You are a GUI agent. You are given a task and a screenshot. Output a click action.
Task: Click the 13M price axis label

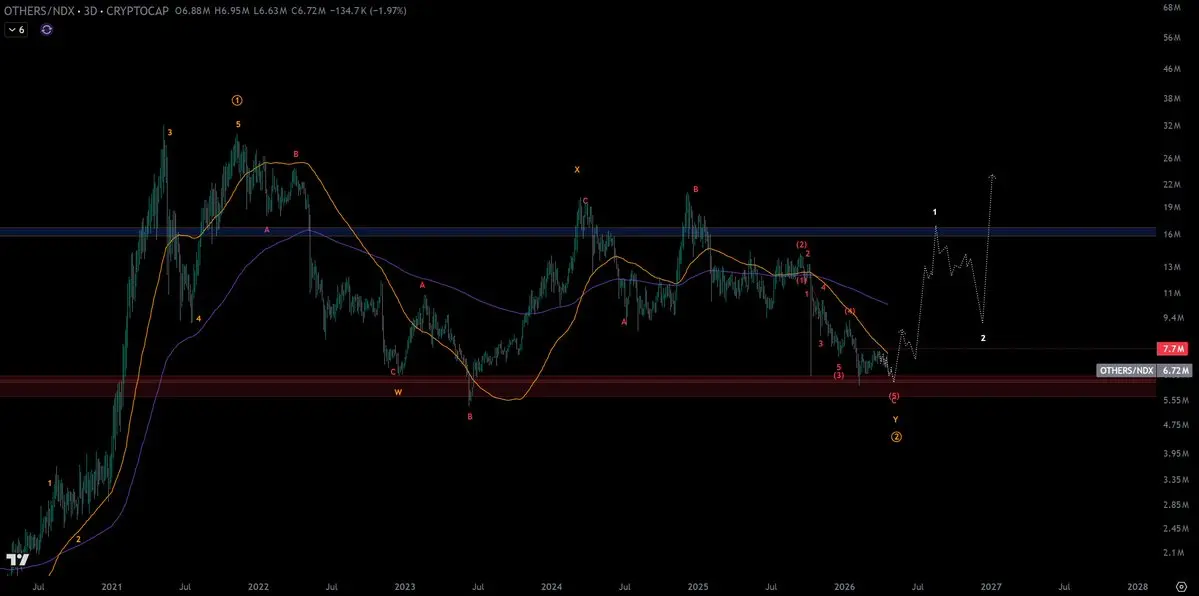pos(1174,267)
